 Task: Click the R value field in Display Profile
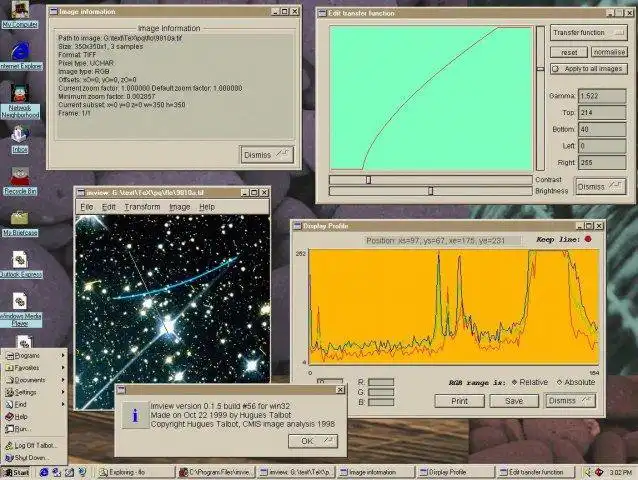click(381, 382)
